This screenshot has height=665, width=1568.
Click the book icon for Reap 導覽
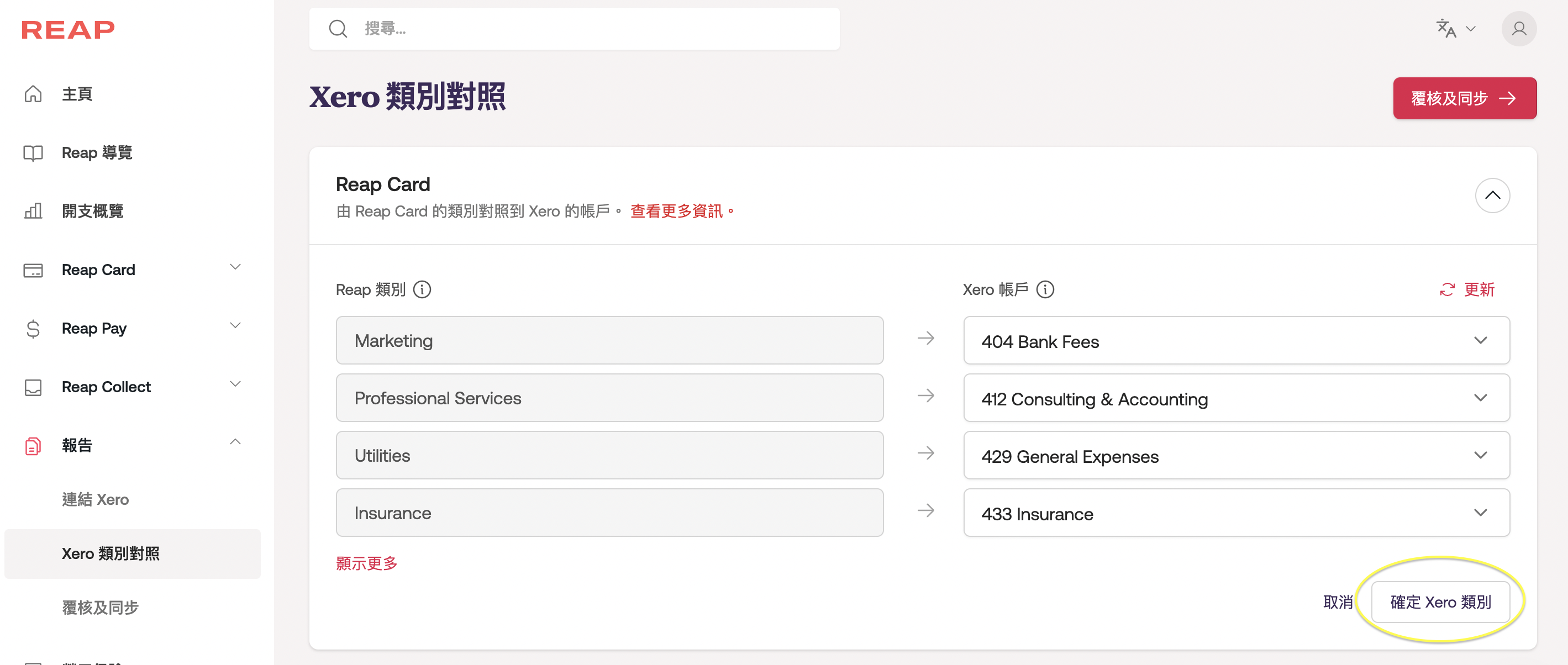point(33,152)
